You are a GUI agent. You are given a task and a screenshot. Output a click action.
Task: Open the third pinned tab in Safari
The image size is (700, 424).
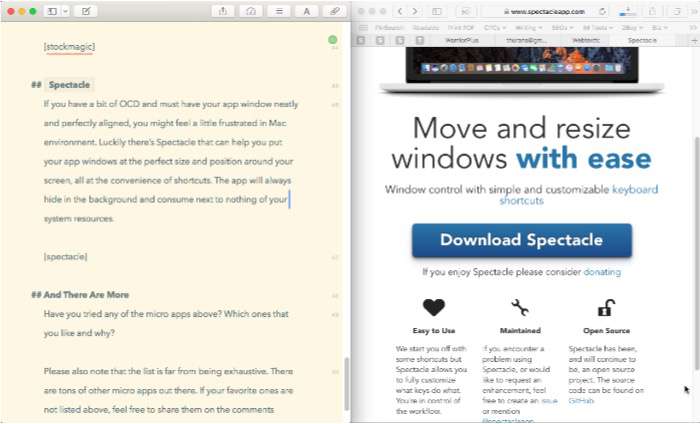pos(400,40)
